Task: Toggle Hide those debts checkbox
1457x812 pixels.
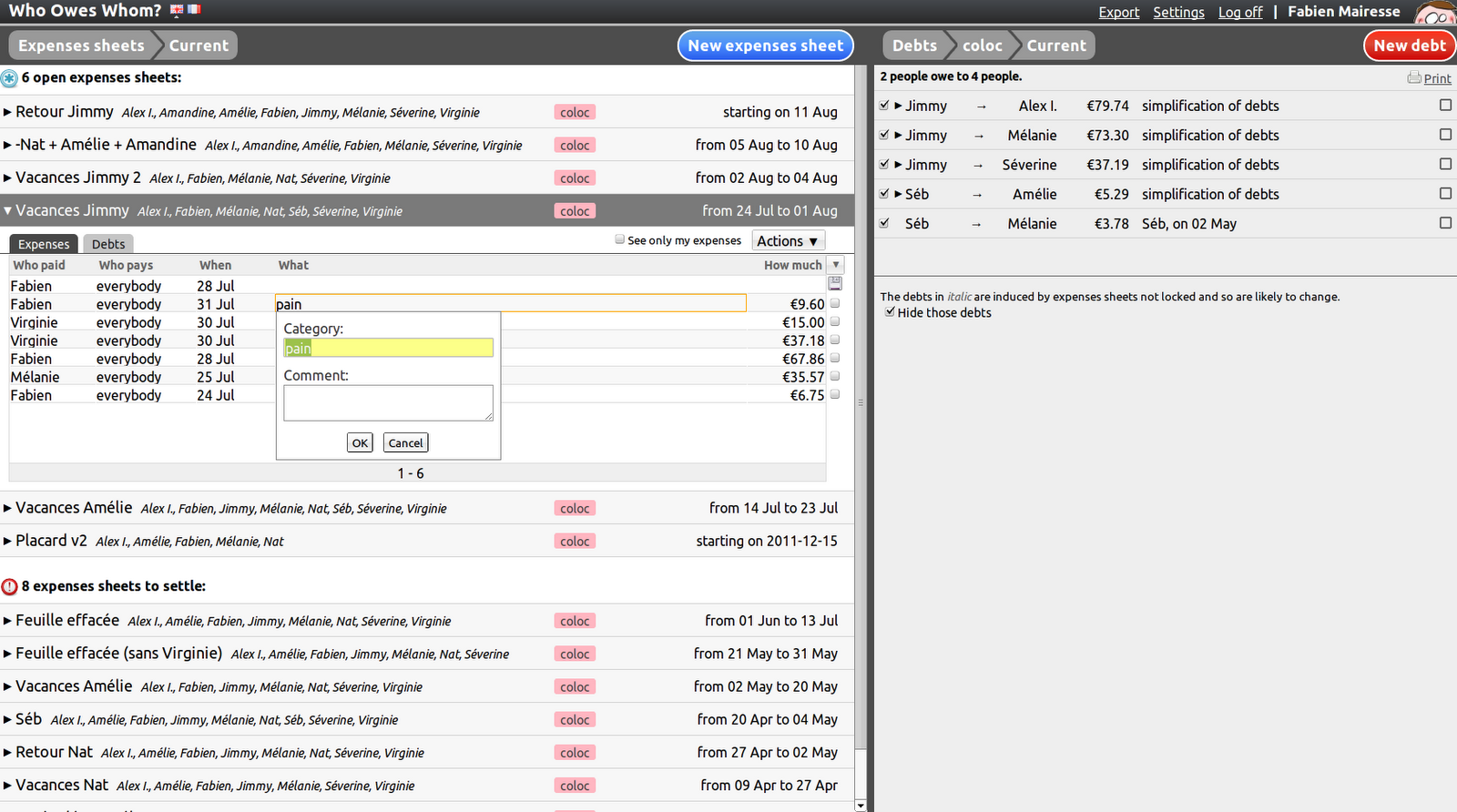Action: [x=890, y=311]
